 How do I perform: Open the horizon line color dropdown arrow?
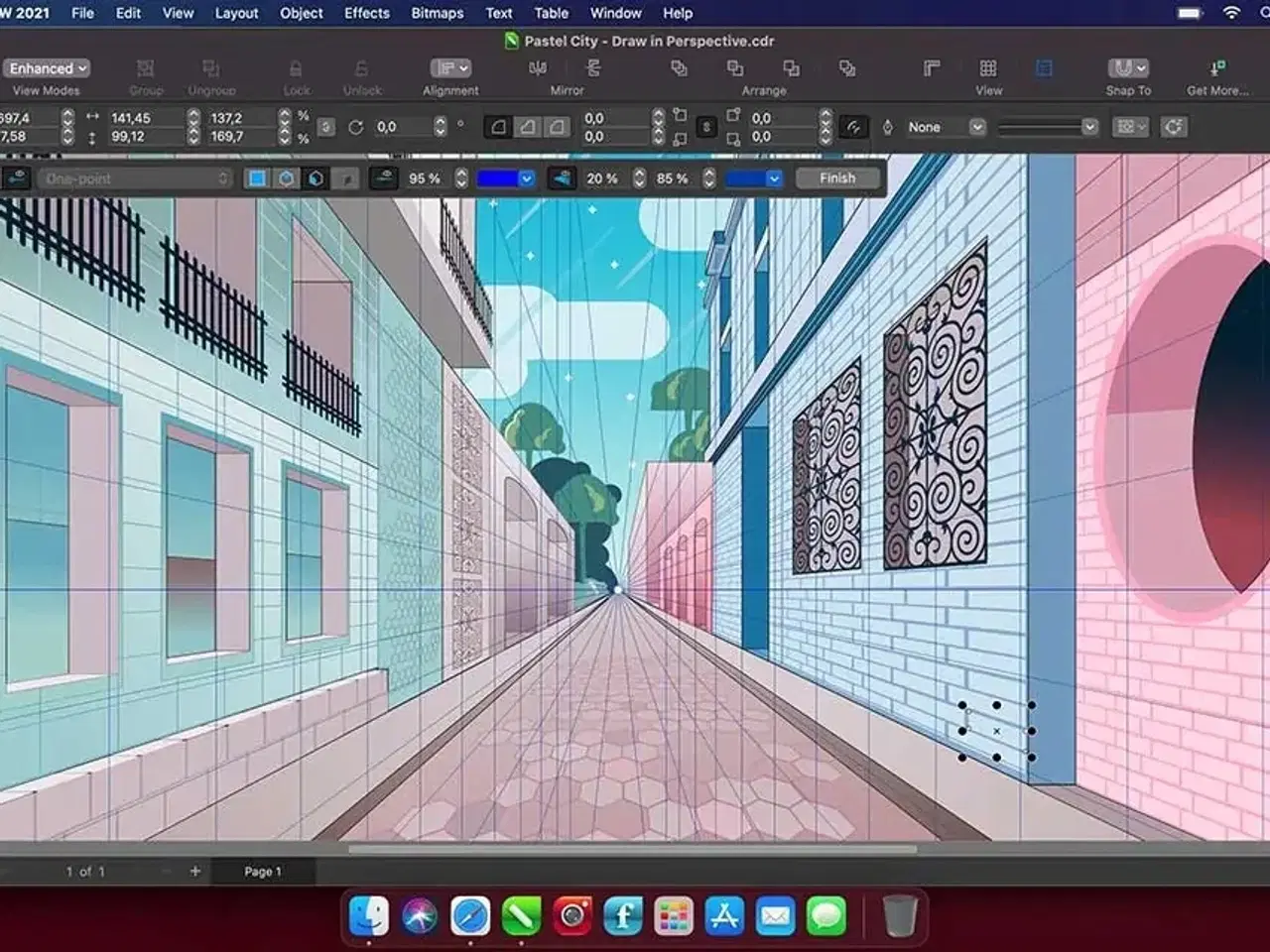(x=527, y=178)
